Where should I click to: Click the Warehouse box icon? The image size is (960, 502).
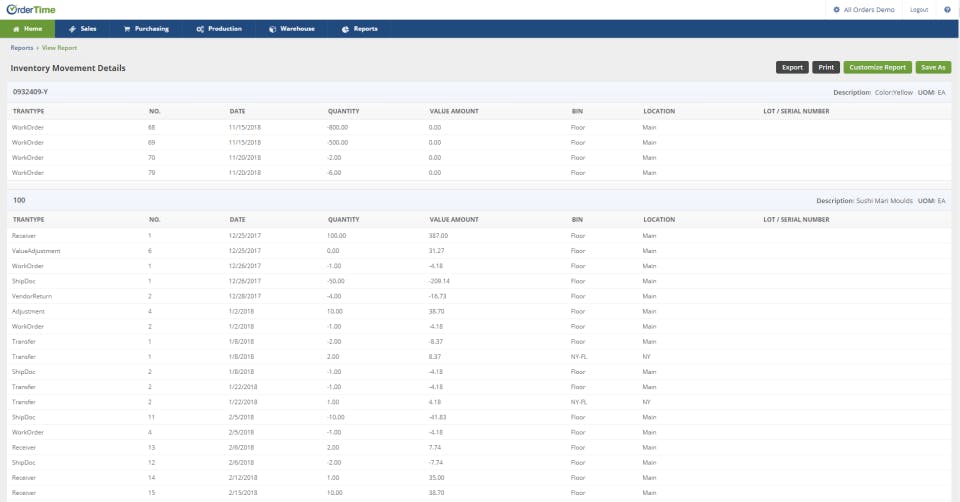[272, 29]
